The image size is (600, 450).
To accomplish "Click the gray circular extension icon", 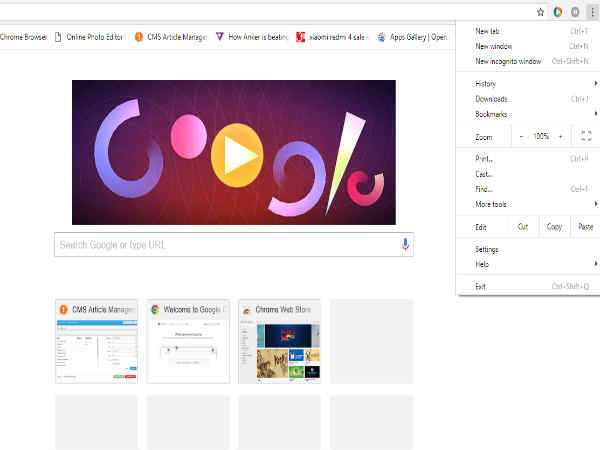I will [x=575, y=12].
